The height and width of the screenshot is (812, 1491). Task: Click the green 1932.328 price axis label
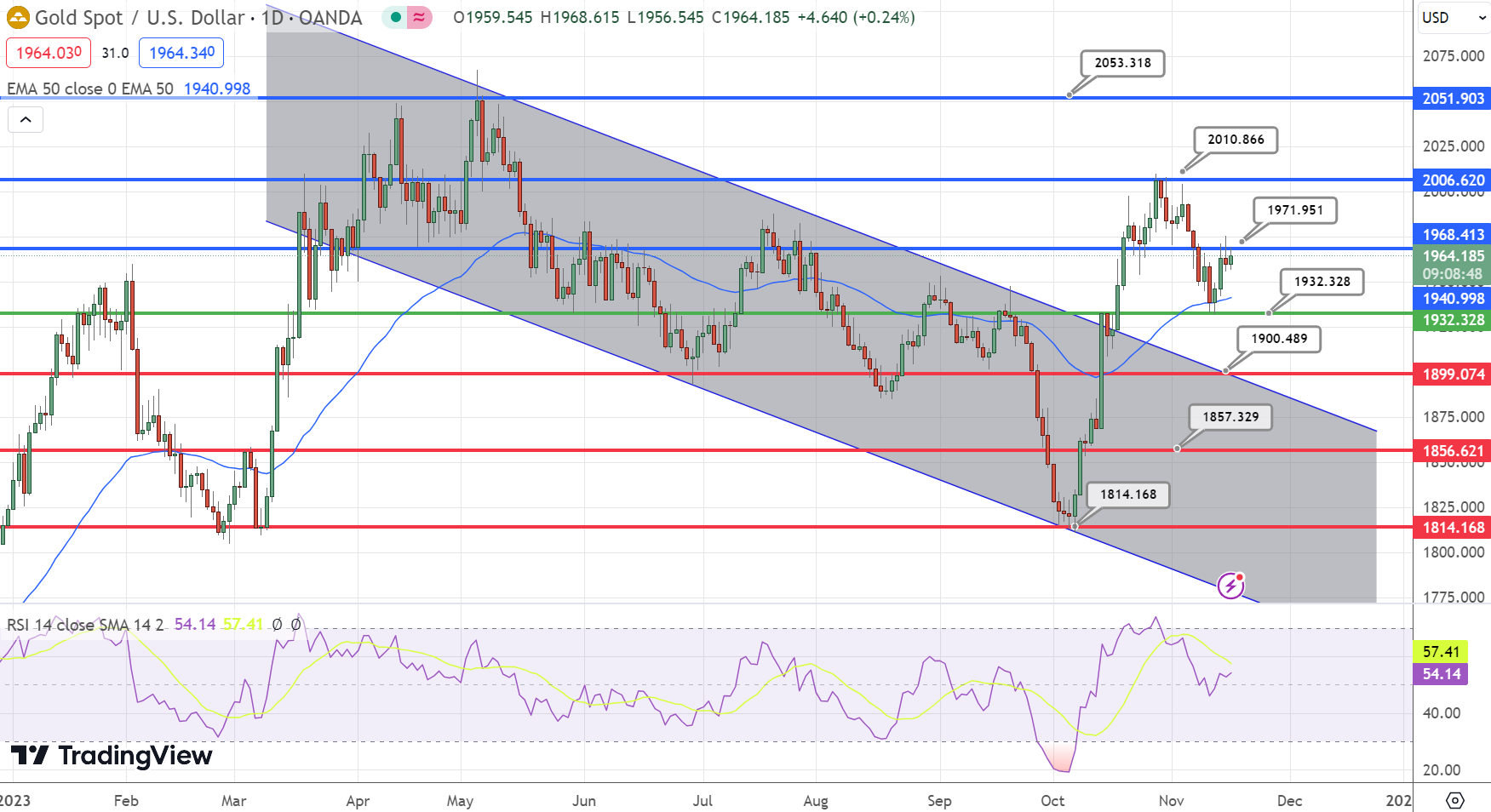click(1452, 320)
